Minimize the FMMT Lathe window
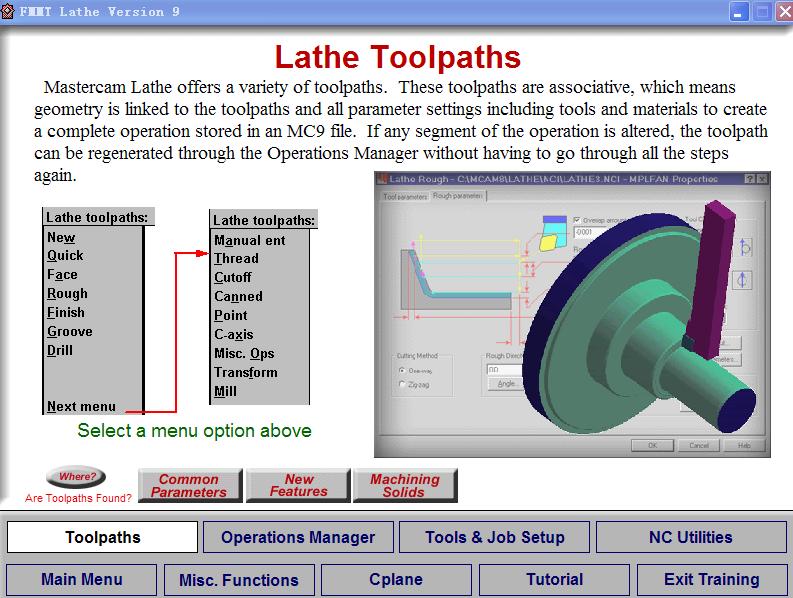The image size is (793, 598). pyautogui.click(x=738, y=12)
